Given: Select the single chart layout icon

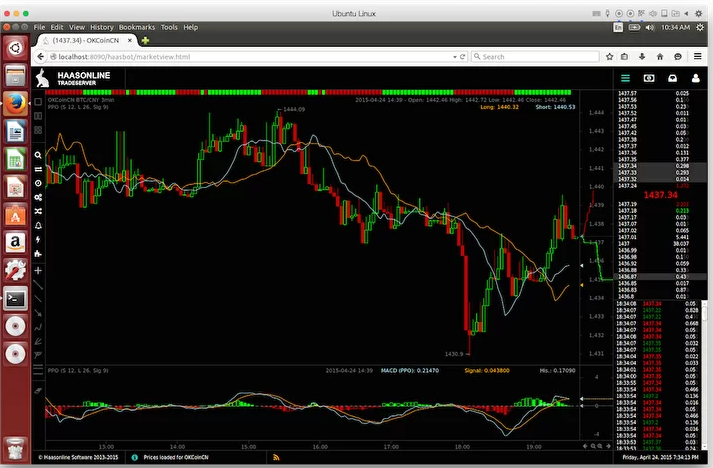Looking at the screenshot, I should pyautogui.click(x=38, y=102).
